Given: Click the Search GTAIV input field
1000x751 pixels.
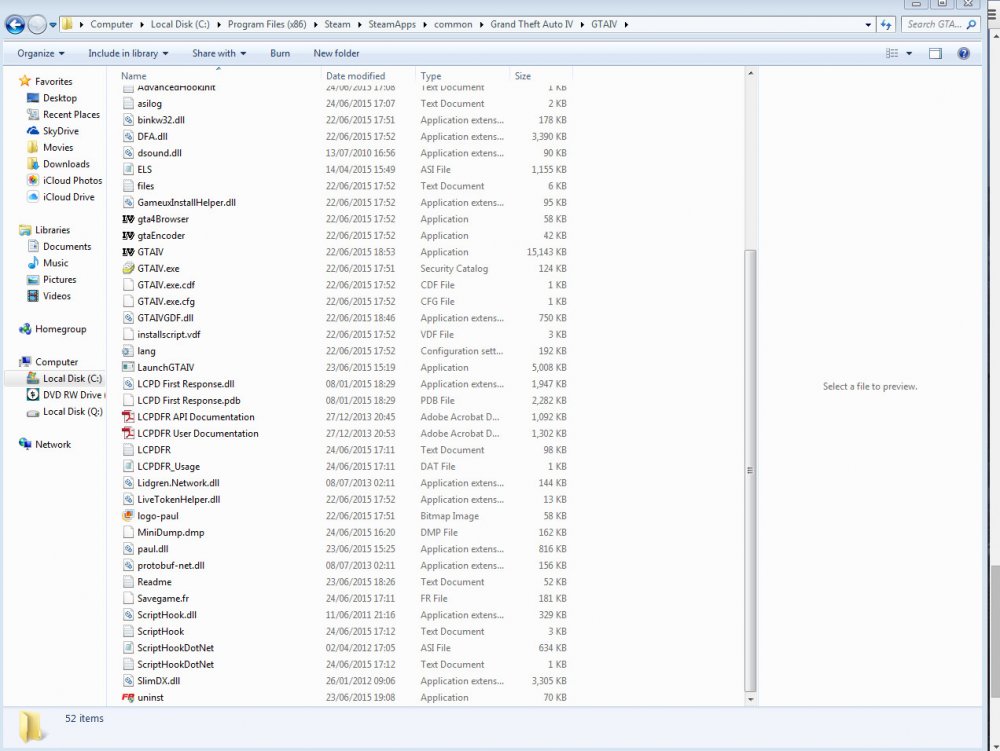Looking at the screenshot, I should (x=940, y=25).
